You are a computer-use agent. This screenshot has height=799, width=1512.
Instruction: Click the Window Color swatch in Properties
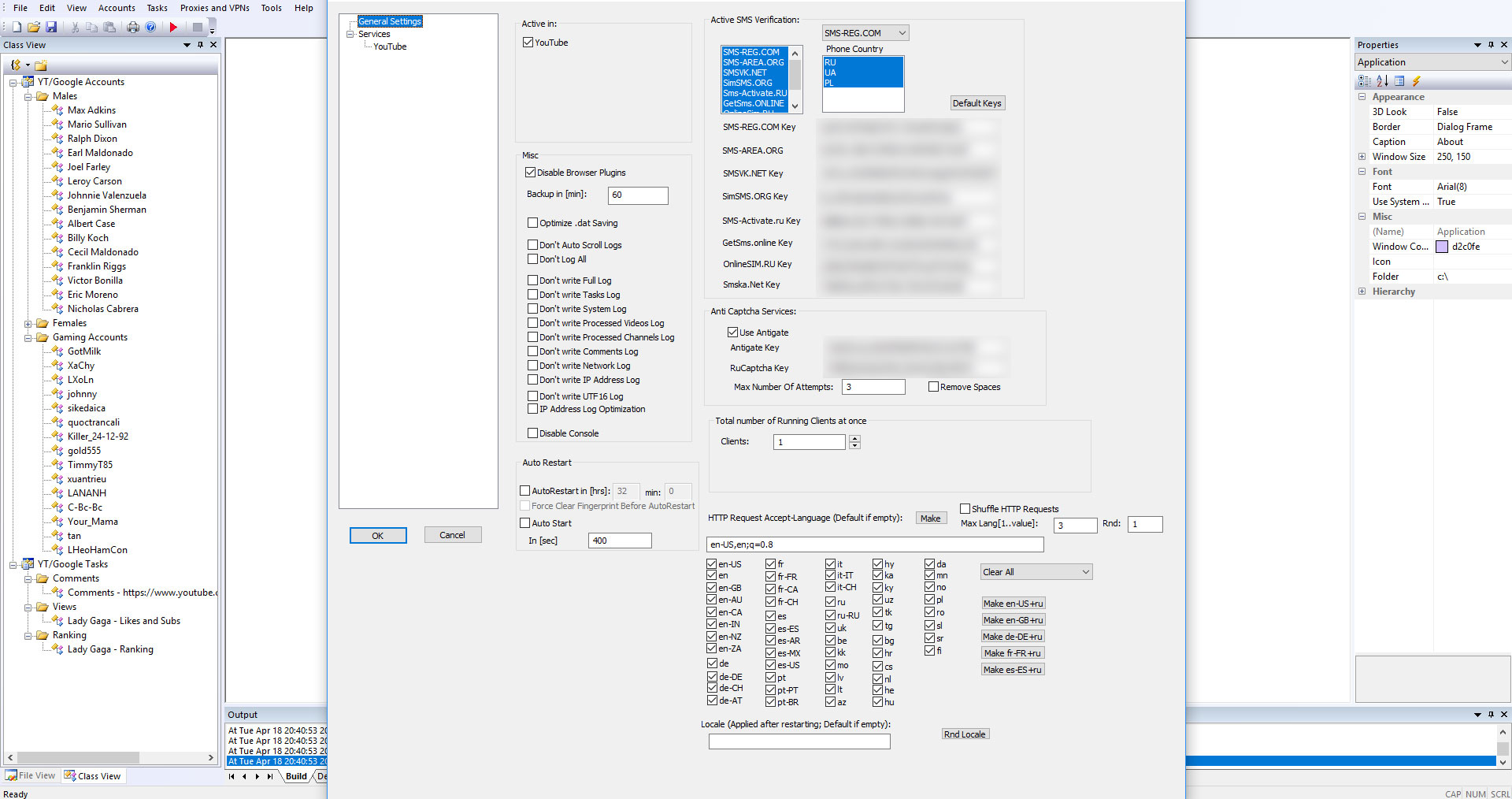[1443, 246]
